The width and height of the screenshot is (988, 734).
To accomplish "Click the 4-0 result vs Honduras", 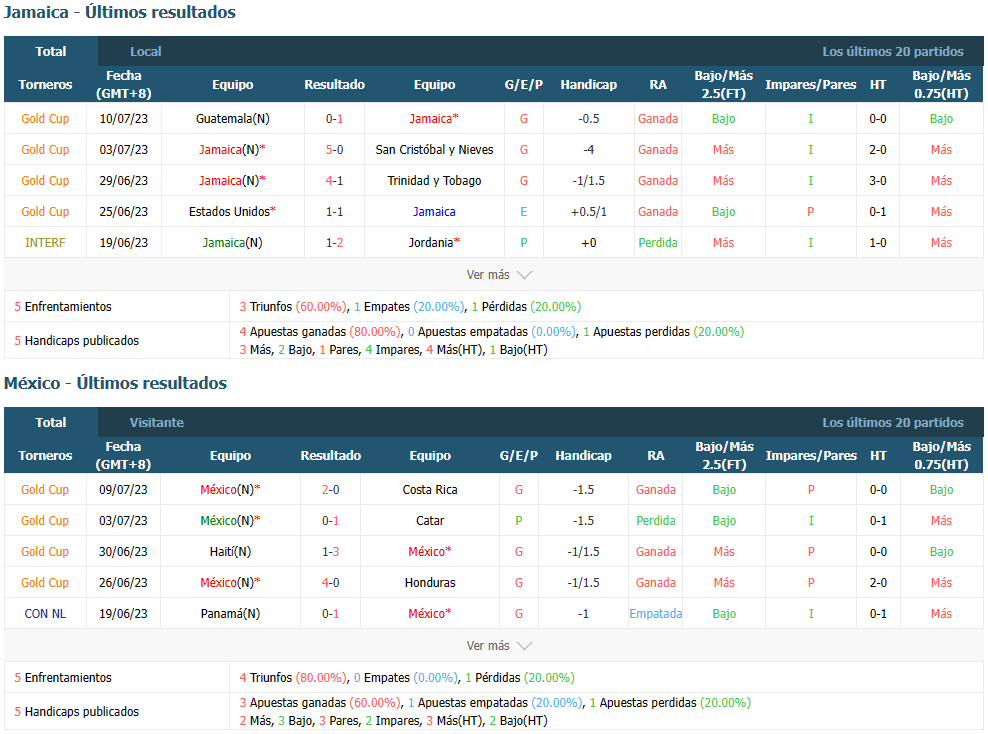I will point(330,583).
